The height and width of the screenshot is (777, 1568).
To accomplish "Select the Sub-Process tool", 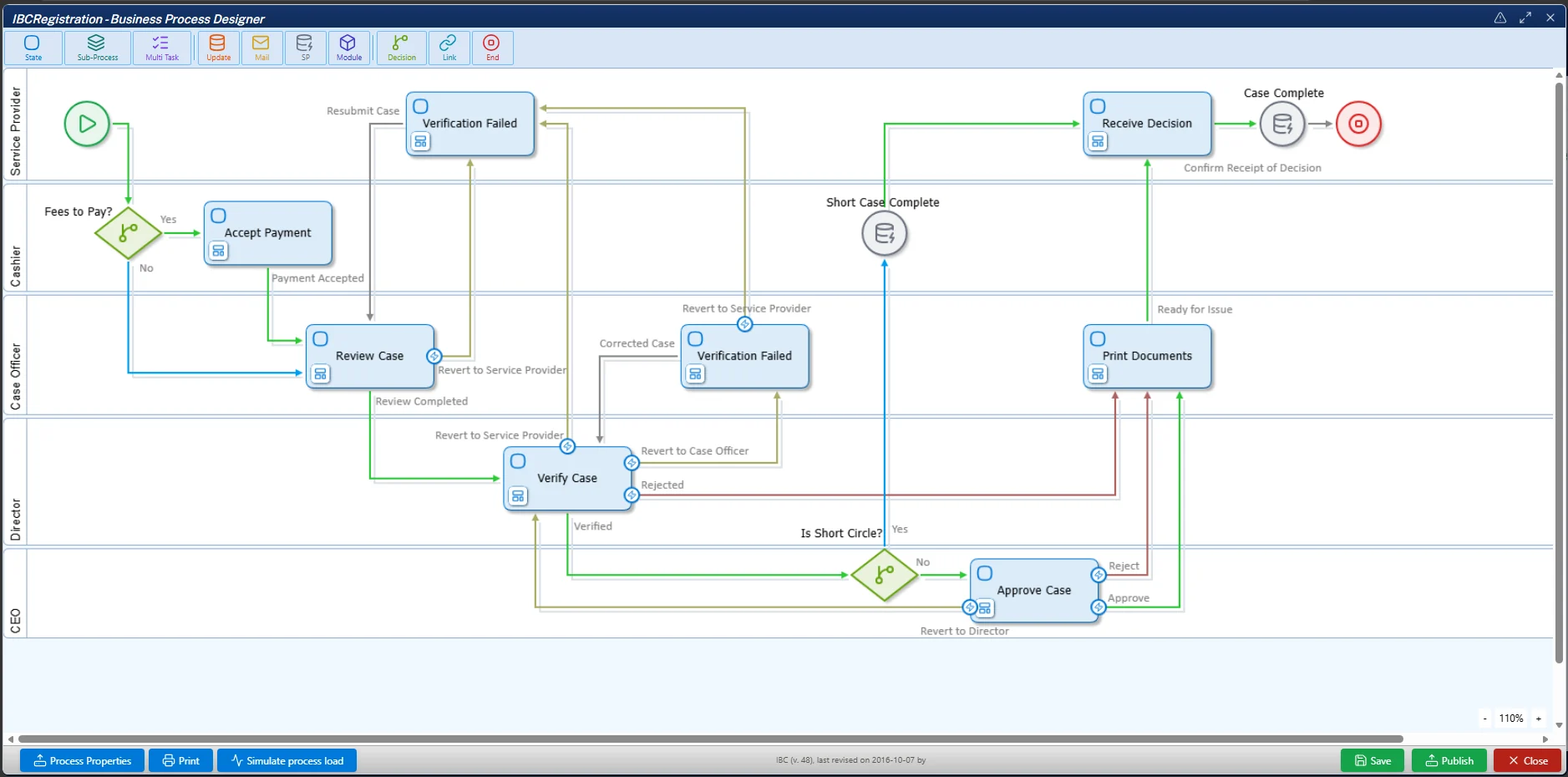I will pyautogui.click(x=98, y=48).
